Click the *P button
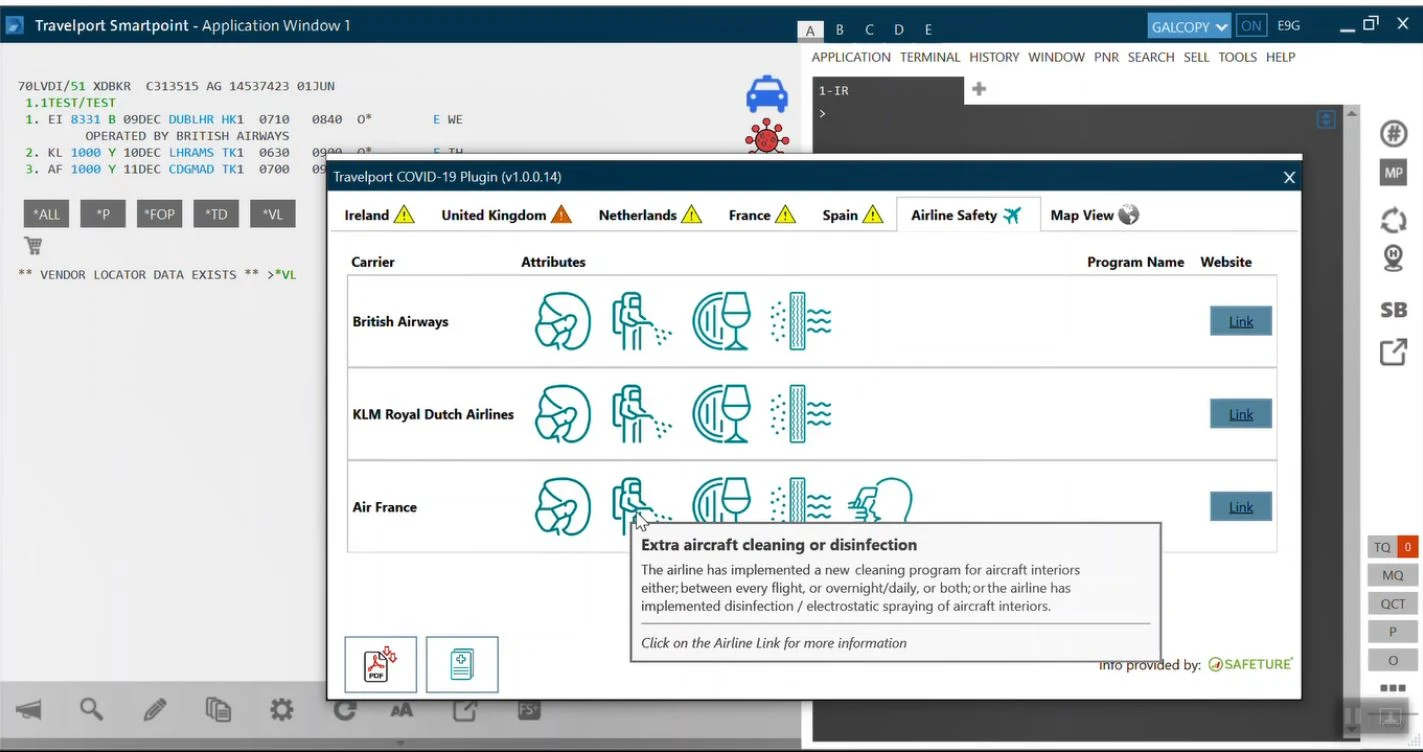The image size is (1423, 752). pos(103,214)
